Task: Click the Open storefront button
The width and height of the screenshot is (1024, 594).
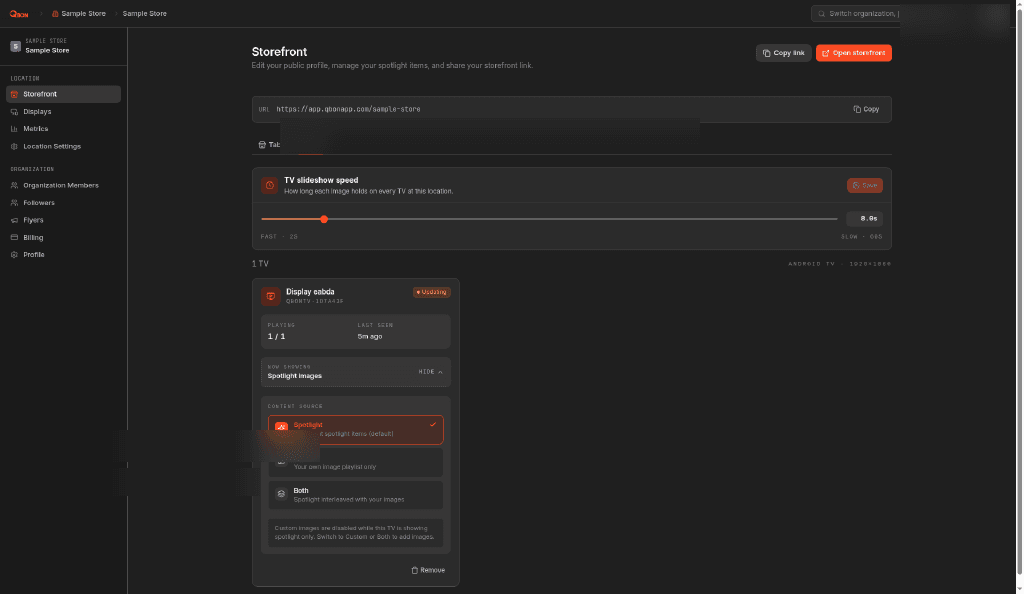Action: 854,53
